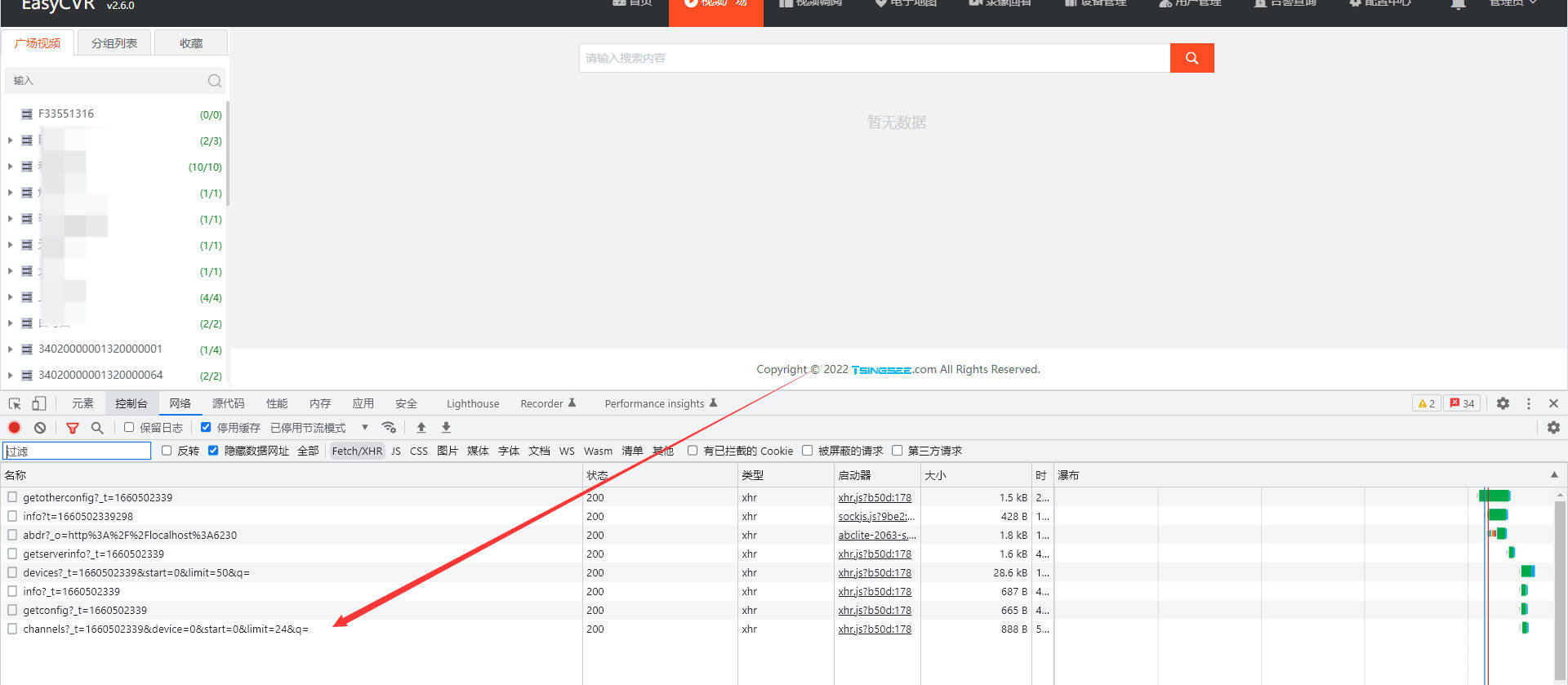Image resolution: width=1568 pixels, height=685 pixels.
Task: Select the devices?_t=1660502339 request
Action: click(x=136, y=572)
